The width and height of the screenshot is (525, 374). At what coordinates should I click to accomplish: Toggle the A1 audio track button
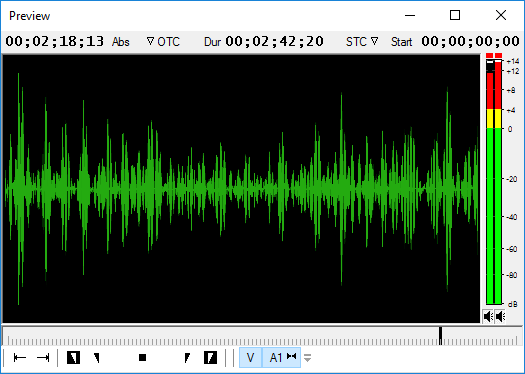pyautogui.click(x=282, y=358)
